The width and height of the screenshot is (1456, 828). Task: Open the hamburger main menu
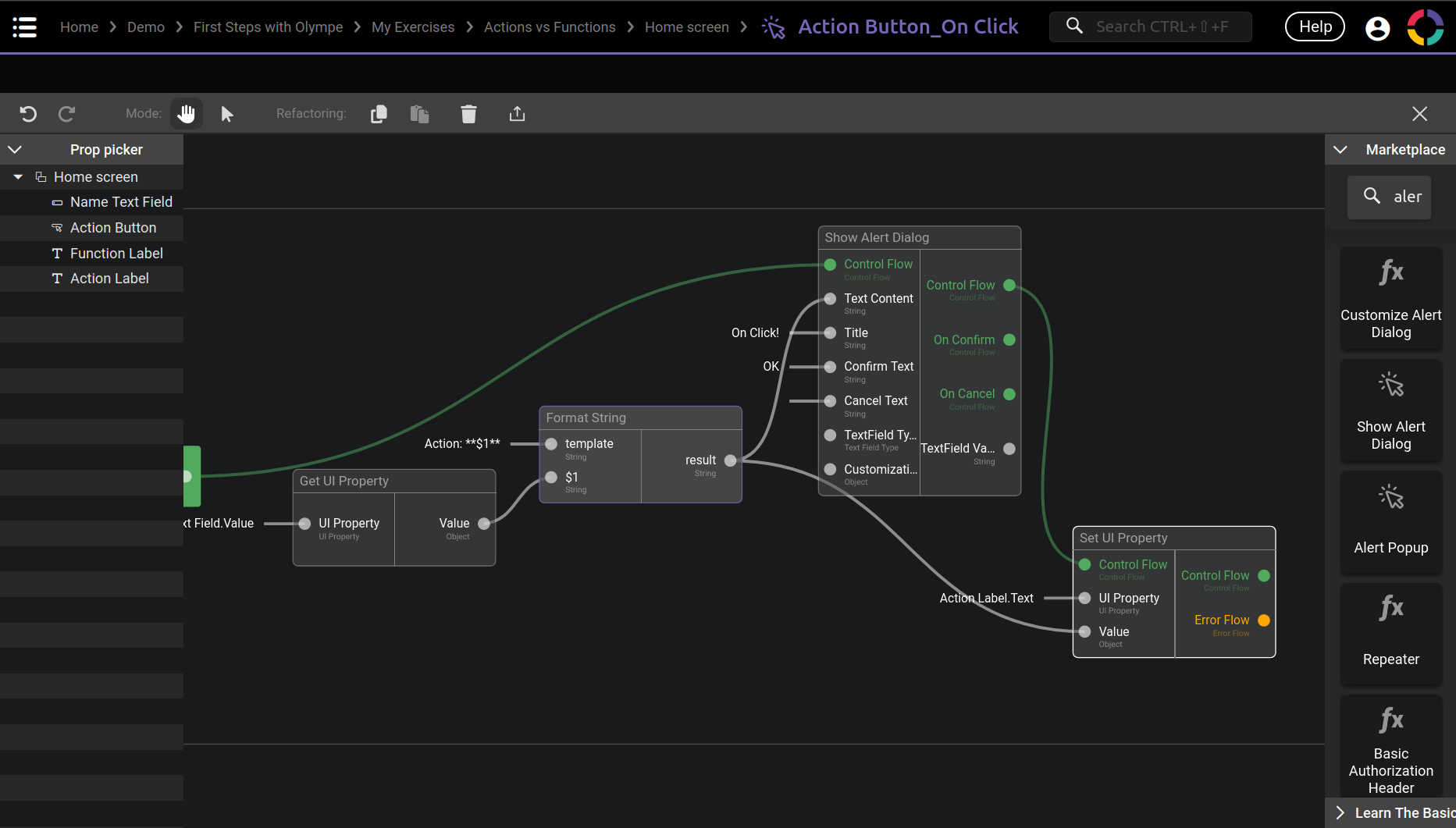[x=25, y=27]
